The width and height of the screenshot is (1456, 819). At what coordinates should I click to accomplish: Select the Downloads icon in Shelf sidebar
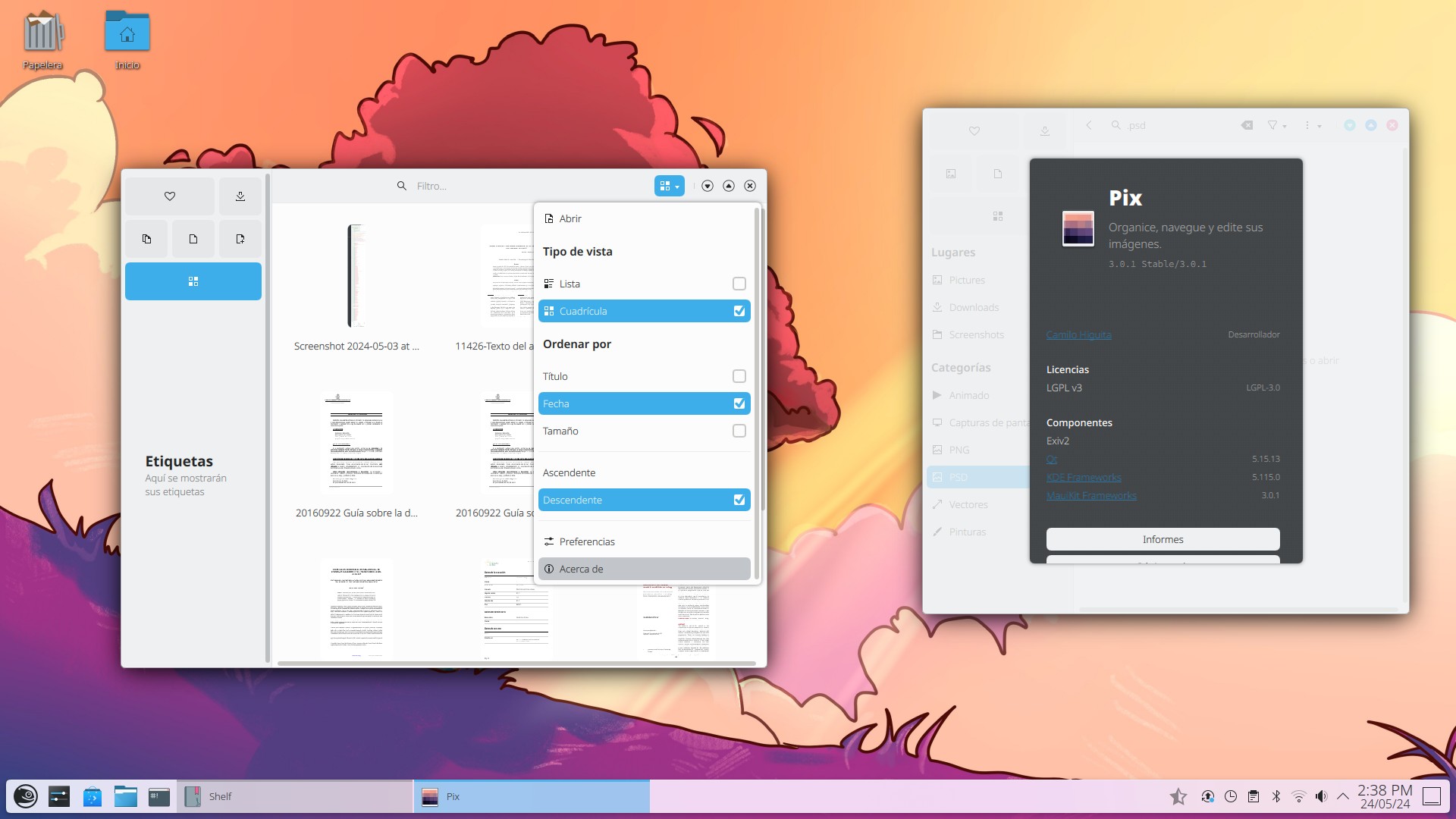pos(240,196)
